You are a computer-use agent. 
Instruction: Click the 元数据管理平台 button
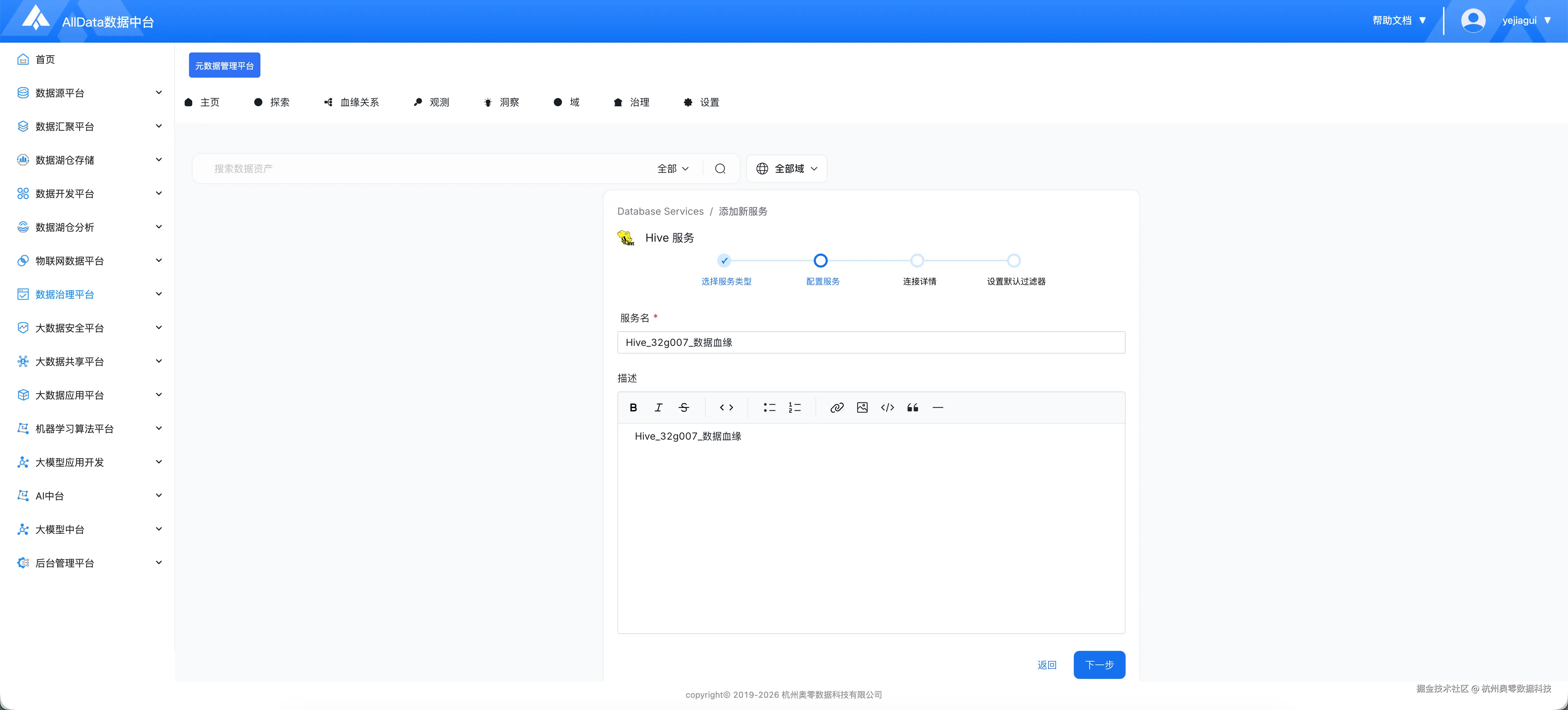[x=225, y=66]
